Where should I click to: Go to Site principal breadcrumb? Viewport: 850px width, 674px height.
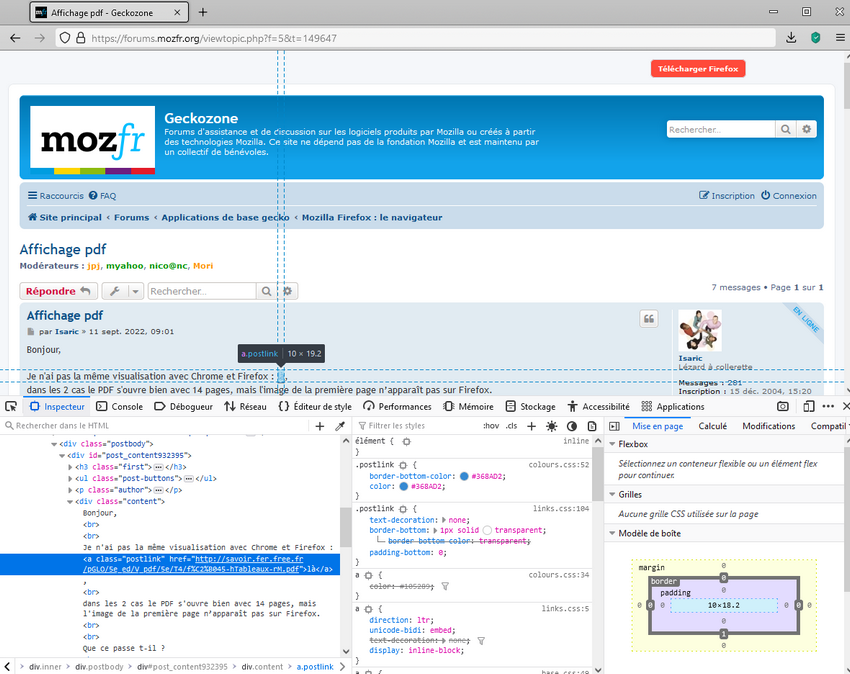[65, 217]
